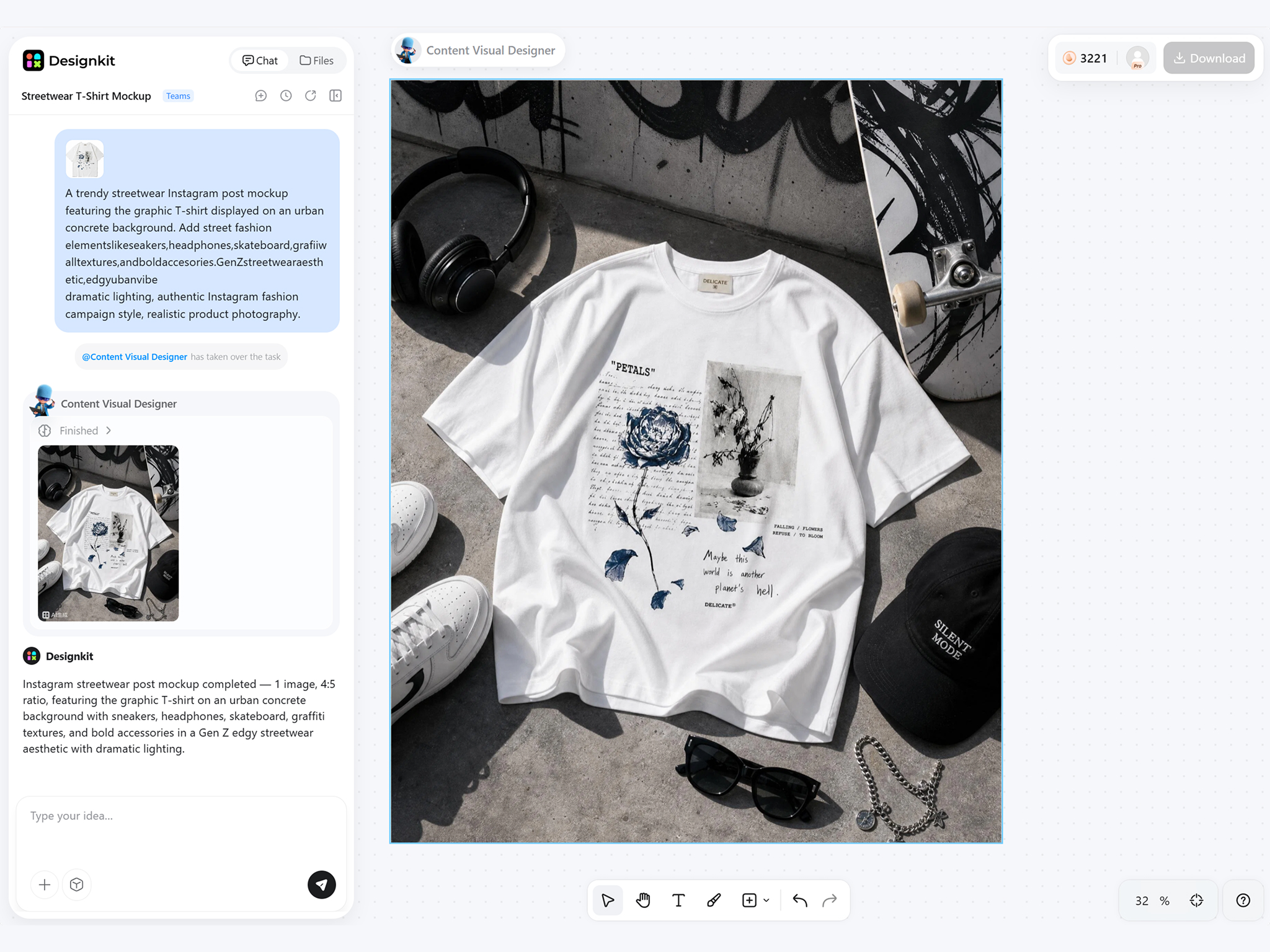Image resolution: width=1270 pixels, height=952 pixels.
Task: Select the brush drawing tool
Action: click(714, 901)
